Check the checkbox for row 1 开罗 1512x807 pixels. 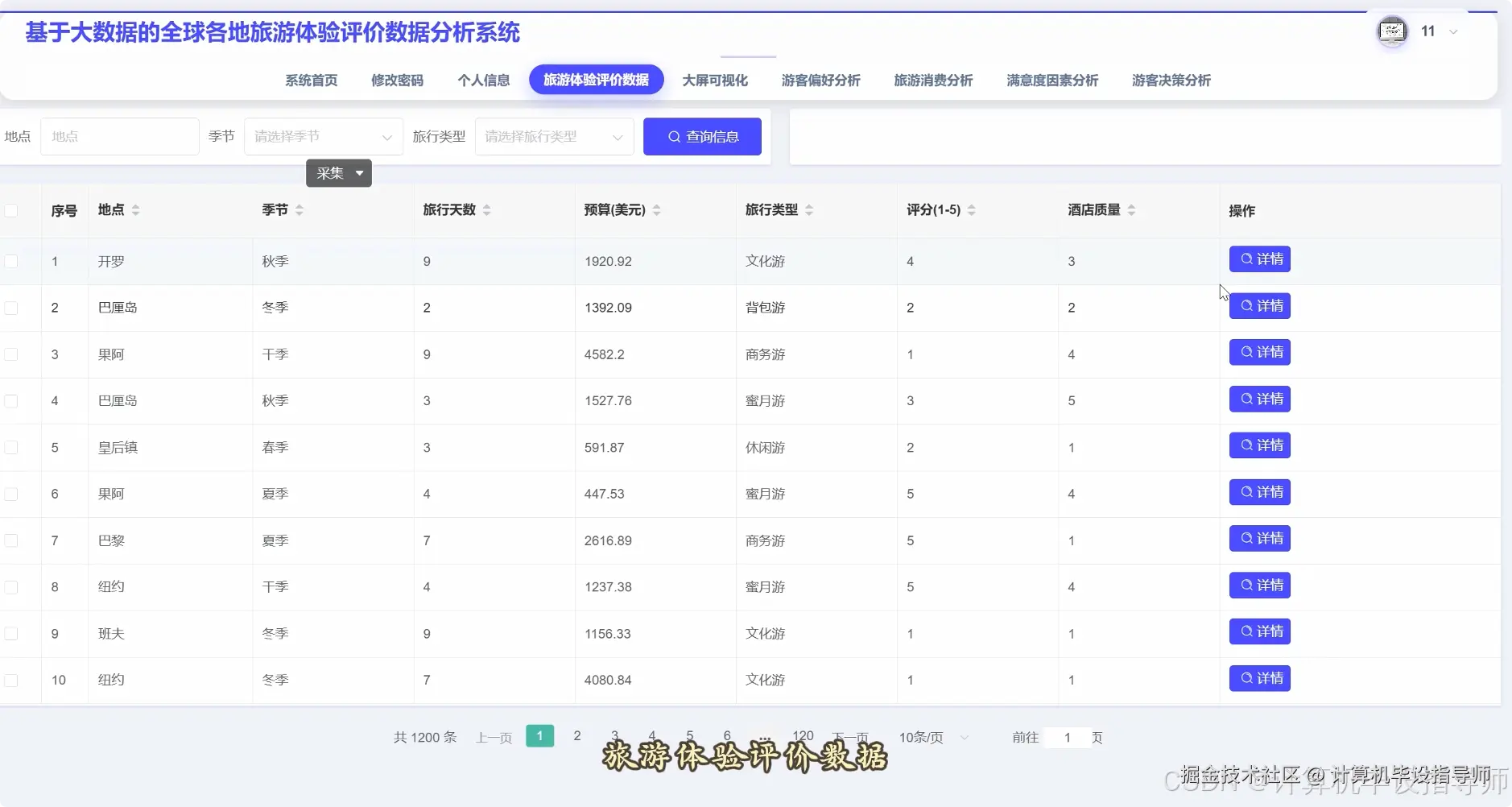(11, 261)
